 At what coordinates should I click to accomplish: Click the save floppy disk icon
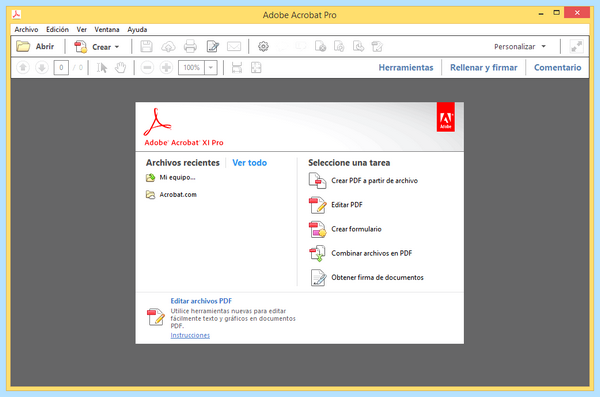[x=146, y=47]
